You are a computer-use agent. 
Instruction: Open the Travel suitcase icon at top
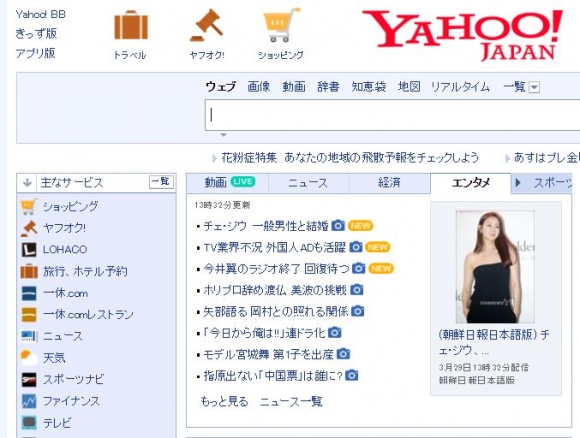(131, 25)
